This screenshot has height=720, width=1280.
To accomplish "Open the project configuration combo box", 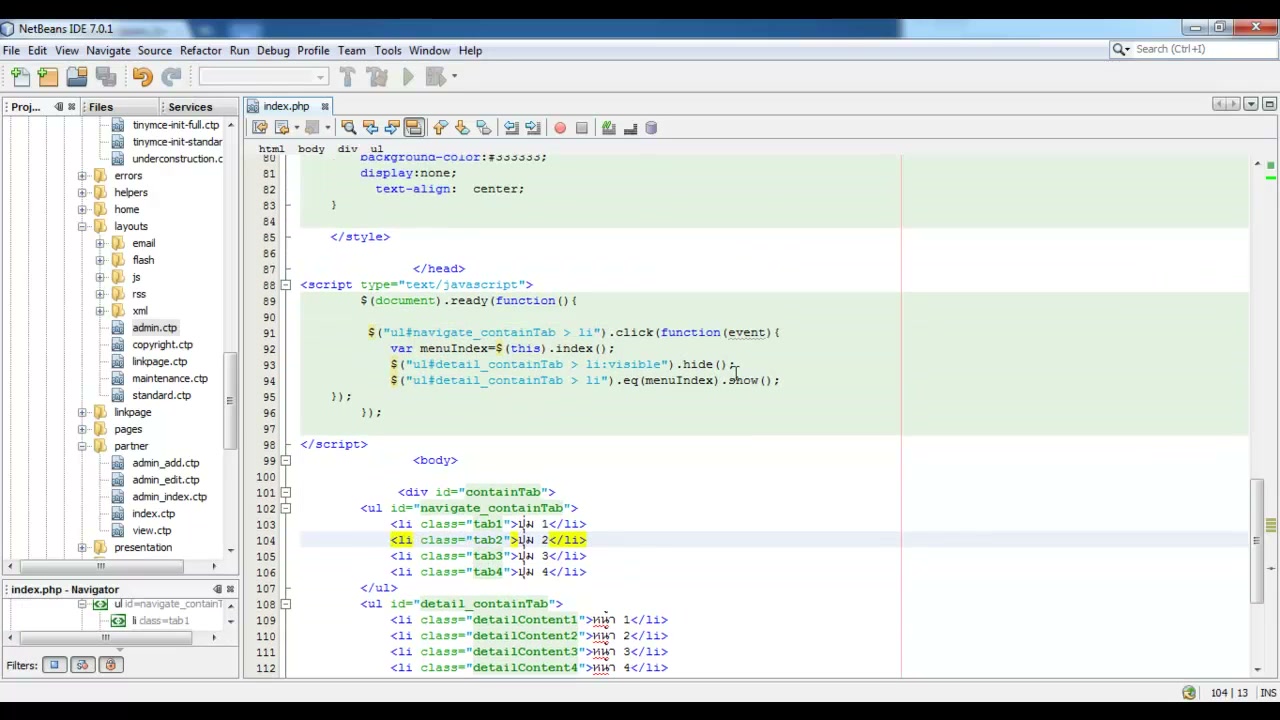I will (x=263, y=76).
